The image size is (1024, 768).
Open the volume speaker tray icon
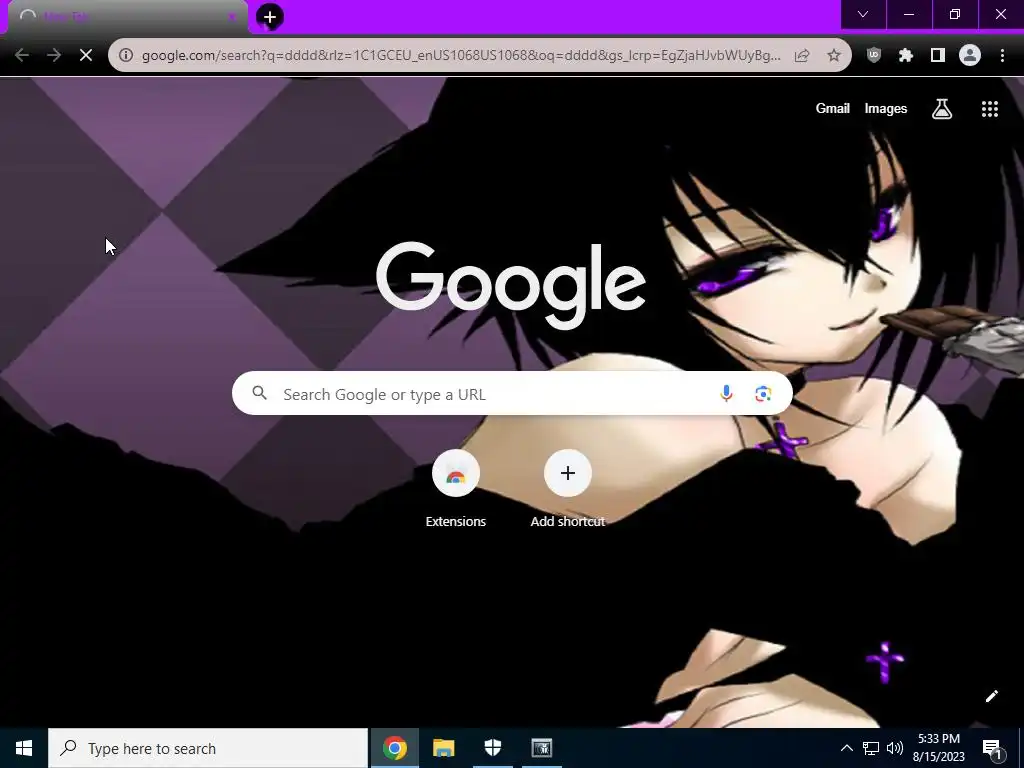pos(895,748)
